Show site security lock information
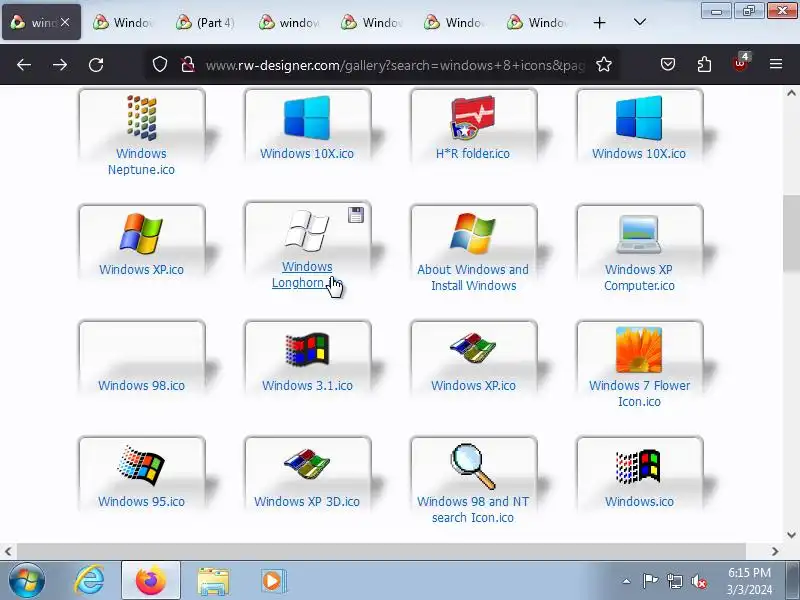 click(188, 64)
